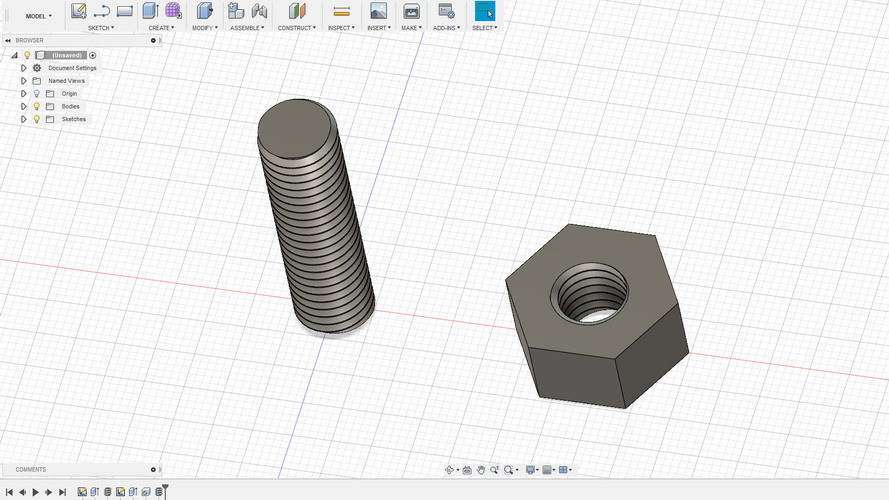Open the ADD-INS menu

tap(445, 28)
